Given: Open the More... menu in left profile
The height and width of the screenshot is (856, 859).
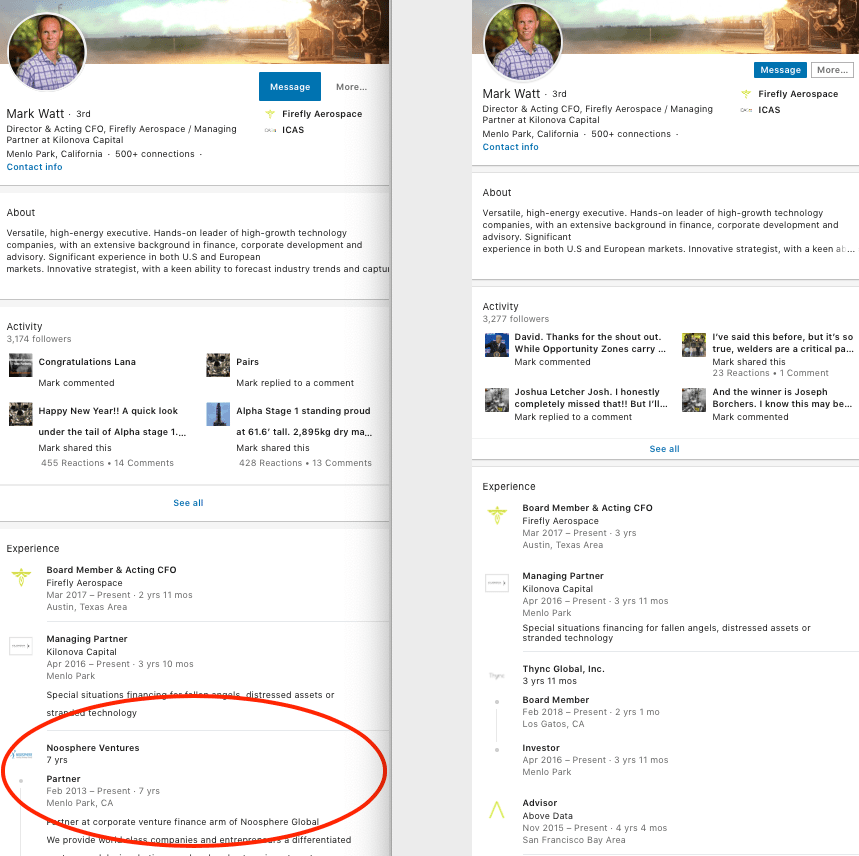Looking at the screenshot, I should tap(352, 87).
